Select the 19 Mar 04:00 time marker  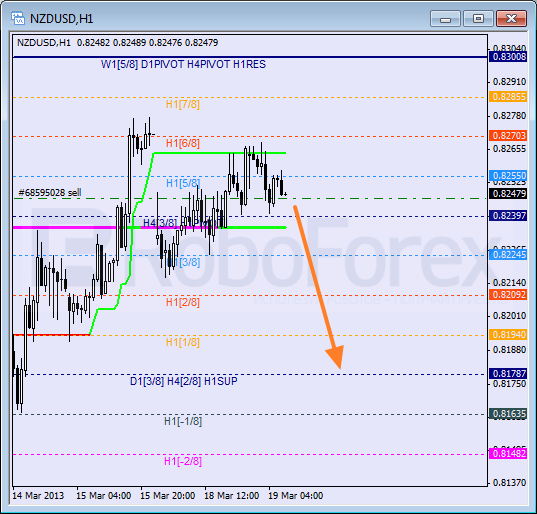296,496
